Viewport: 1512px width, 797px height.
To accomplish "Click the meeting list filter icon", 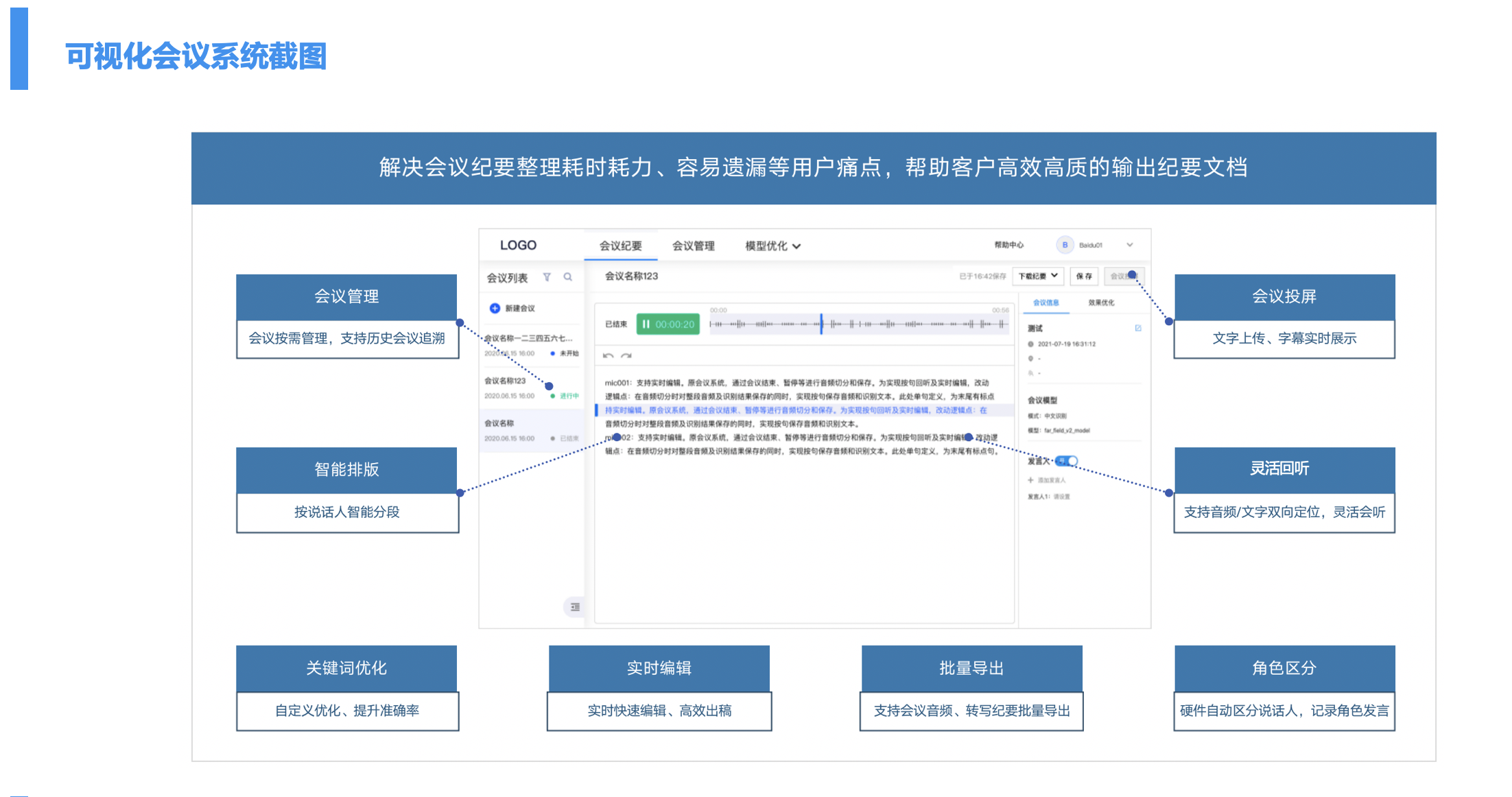I will click(x=547, y=277).
